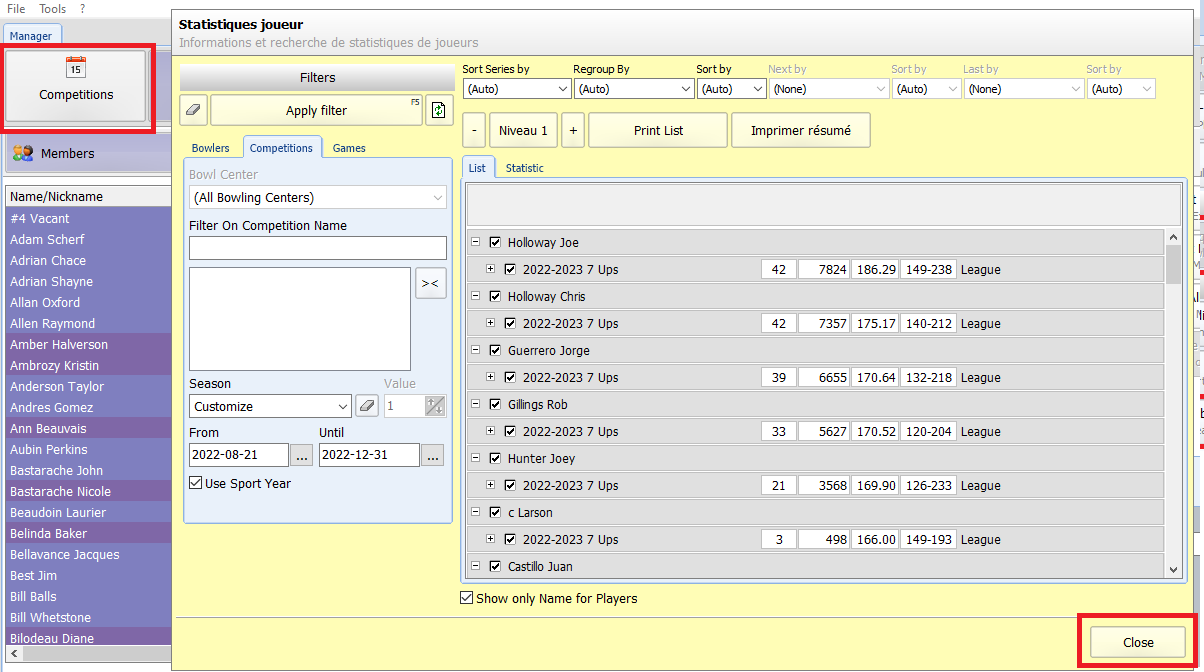This screenshot has width=1204, height=672.
Task: Click the Value spinner arrows
Action: (x=435, y=406)
